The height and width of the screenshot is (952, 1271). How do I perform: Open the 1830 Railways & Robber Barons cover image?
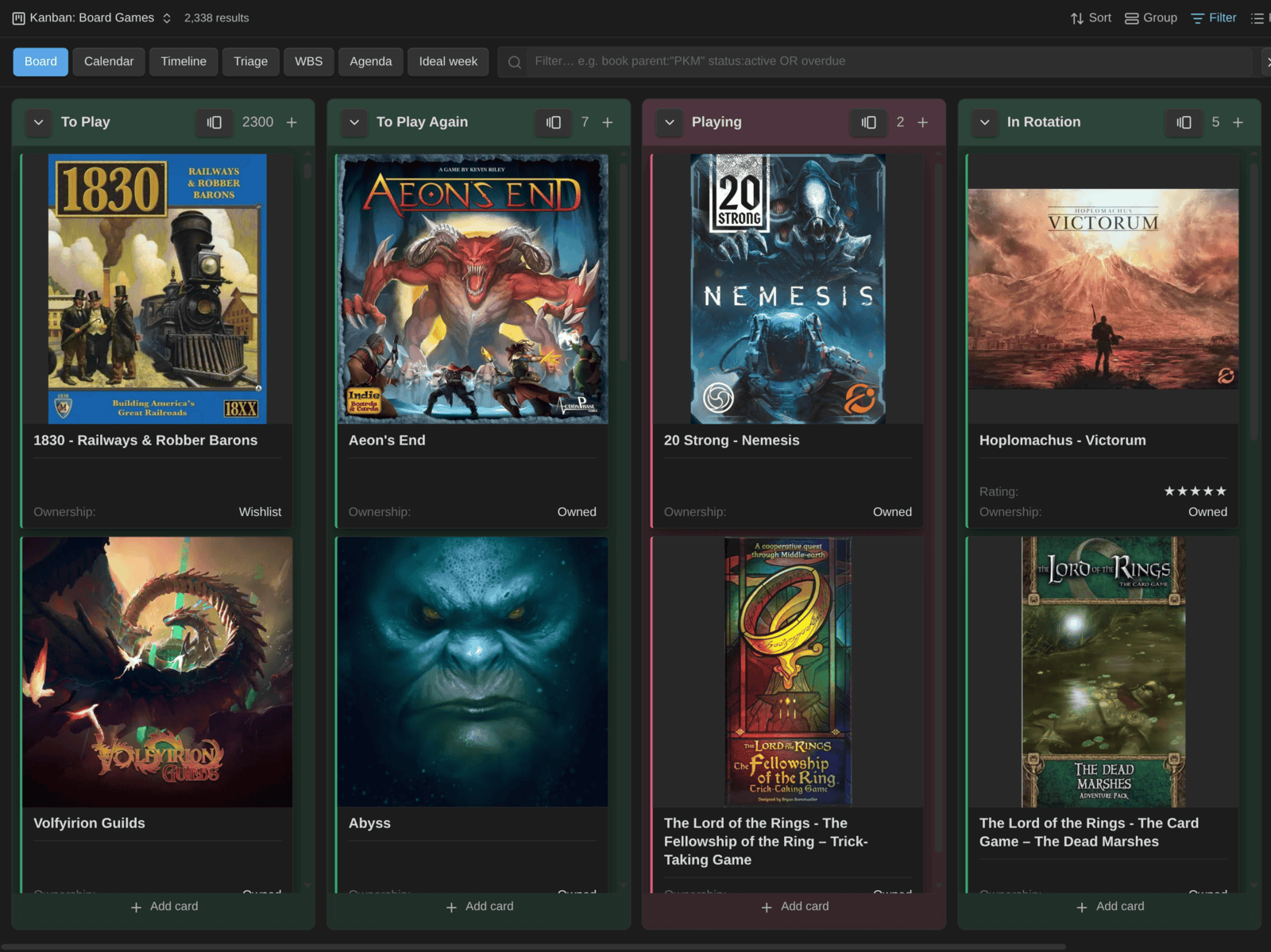tap(157, 289)
